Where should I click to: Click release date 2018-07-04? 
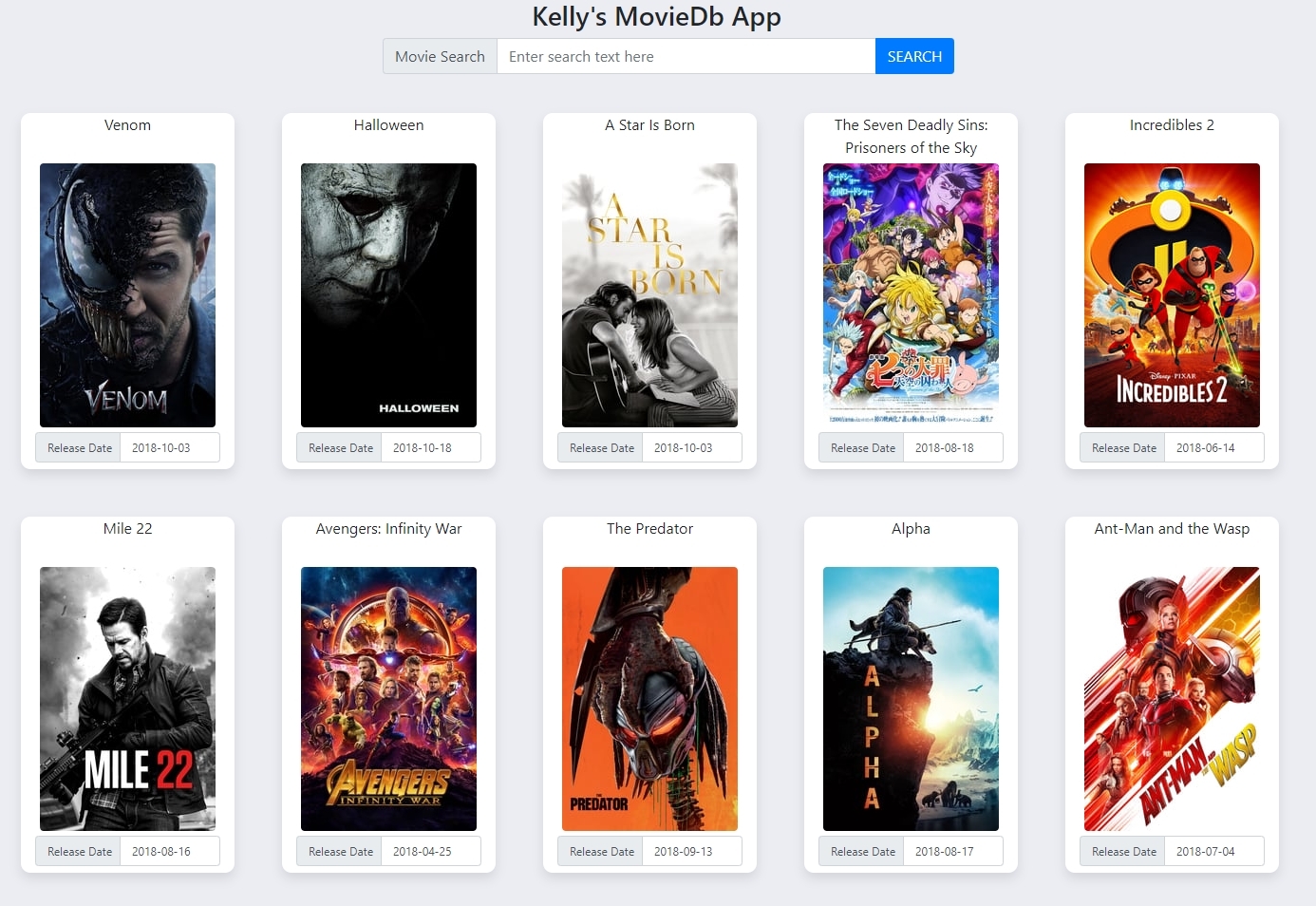click(1214, 851)
